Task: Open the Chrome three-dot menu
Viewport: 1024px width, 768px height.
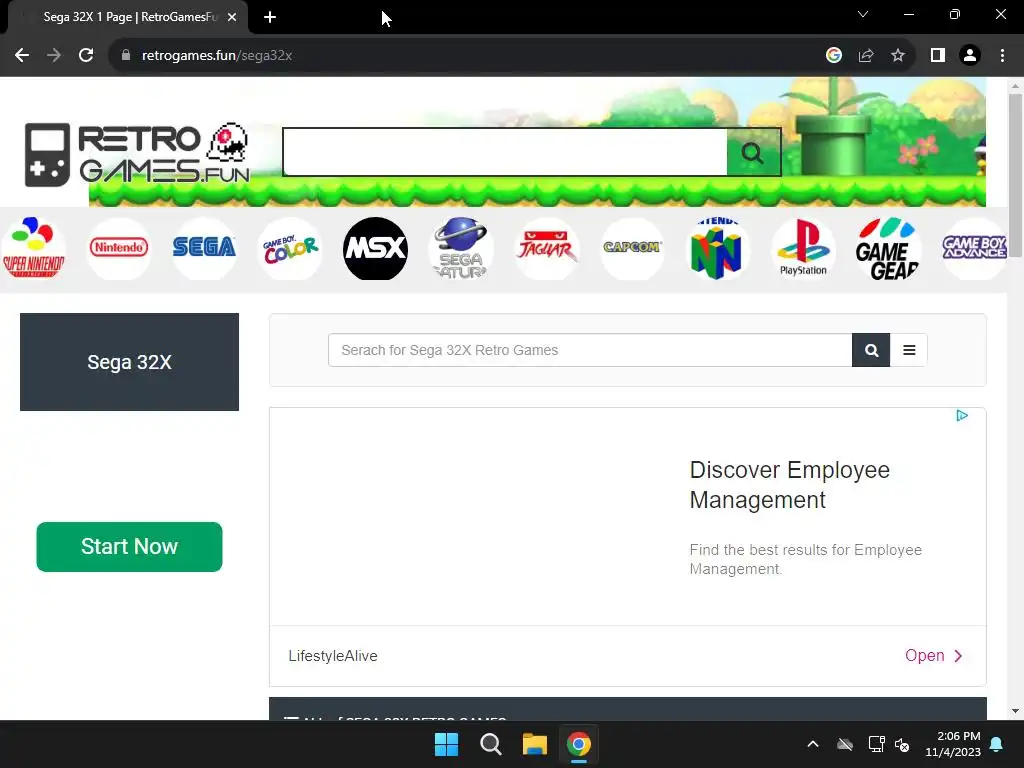Action: pyautogui.click(x=1002, y=56)
